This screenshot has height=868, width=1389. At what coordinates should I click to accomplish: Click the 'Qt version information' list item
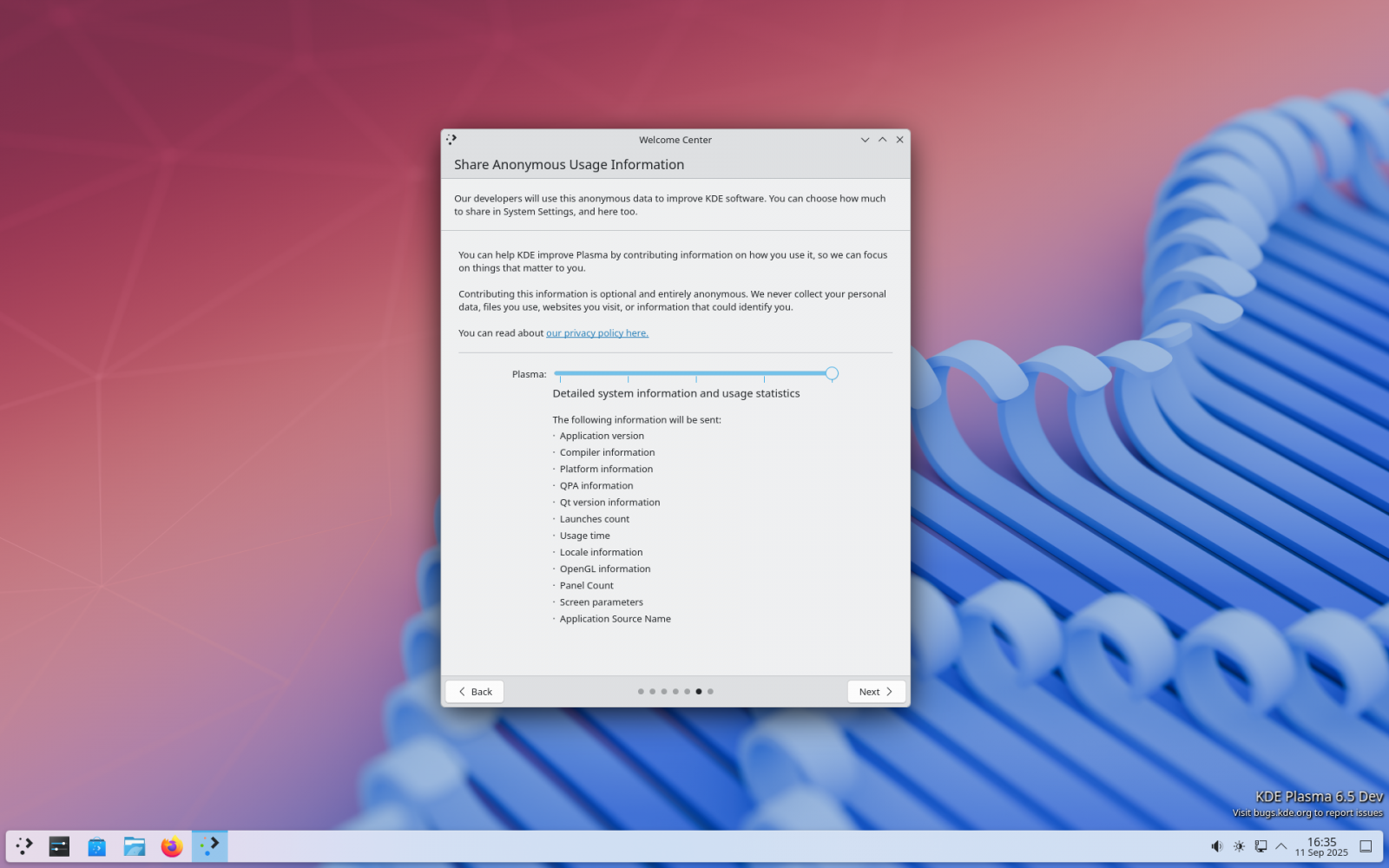(x=609, y=503)
